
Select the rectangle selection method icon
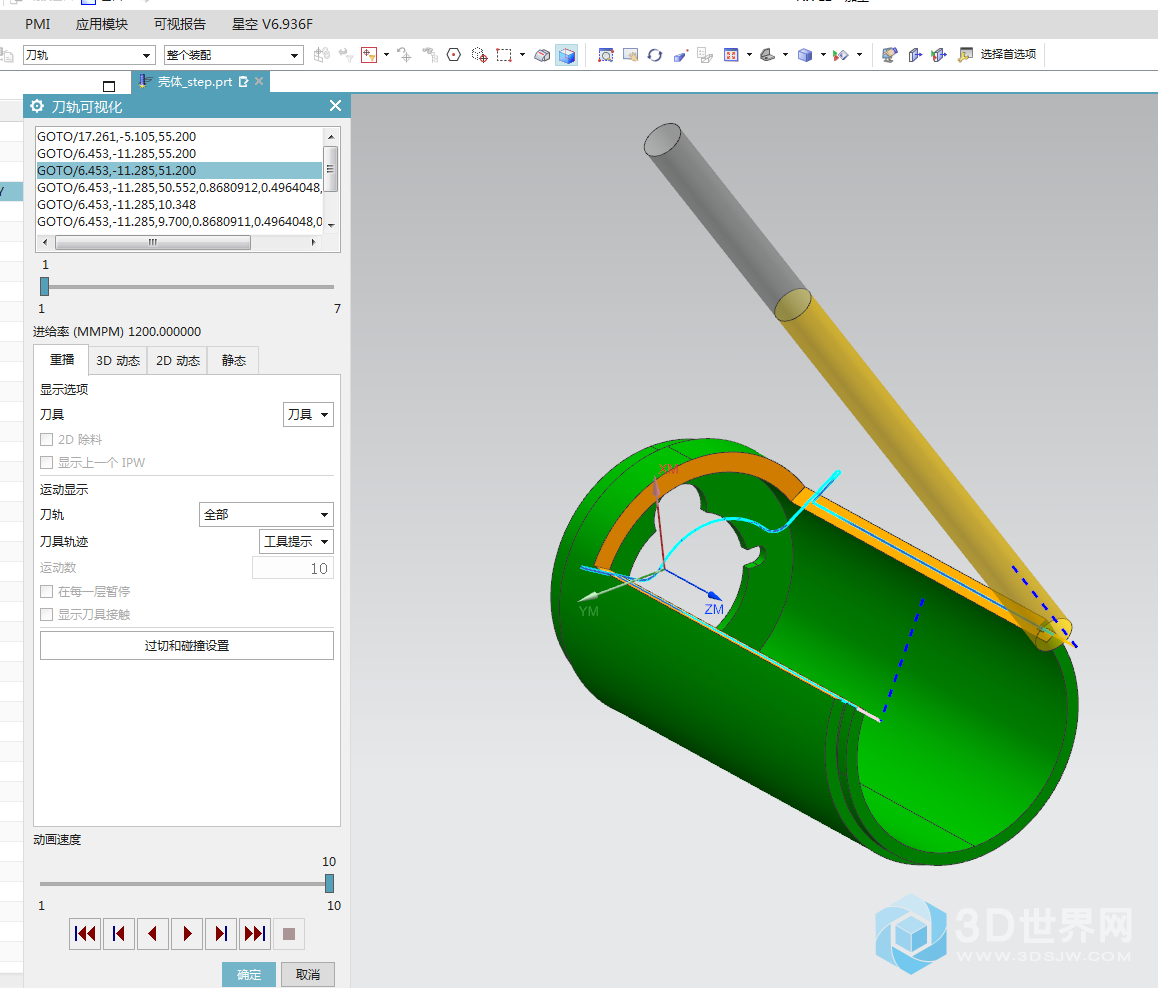[x=504, y=55]
